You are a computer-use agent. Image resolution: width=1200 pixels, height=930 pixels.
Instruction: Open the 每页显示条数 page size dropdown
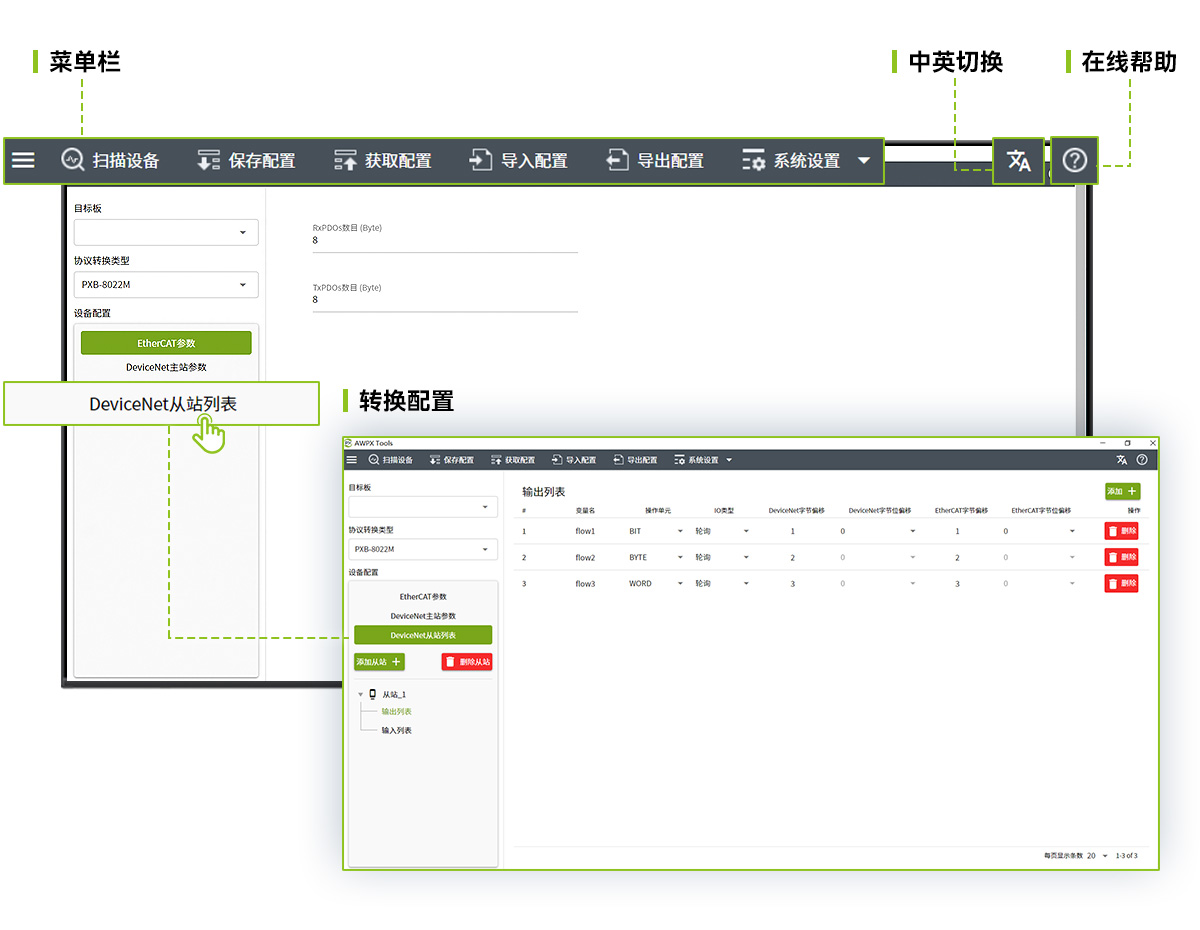point(1104,856)
